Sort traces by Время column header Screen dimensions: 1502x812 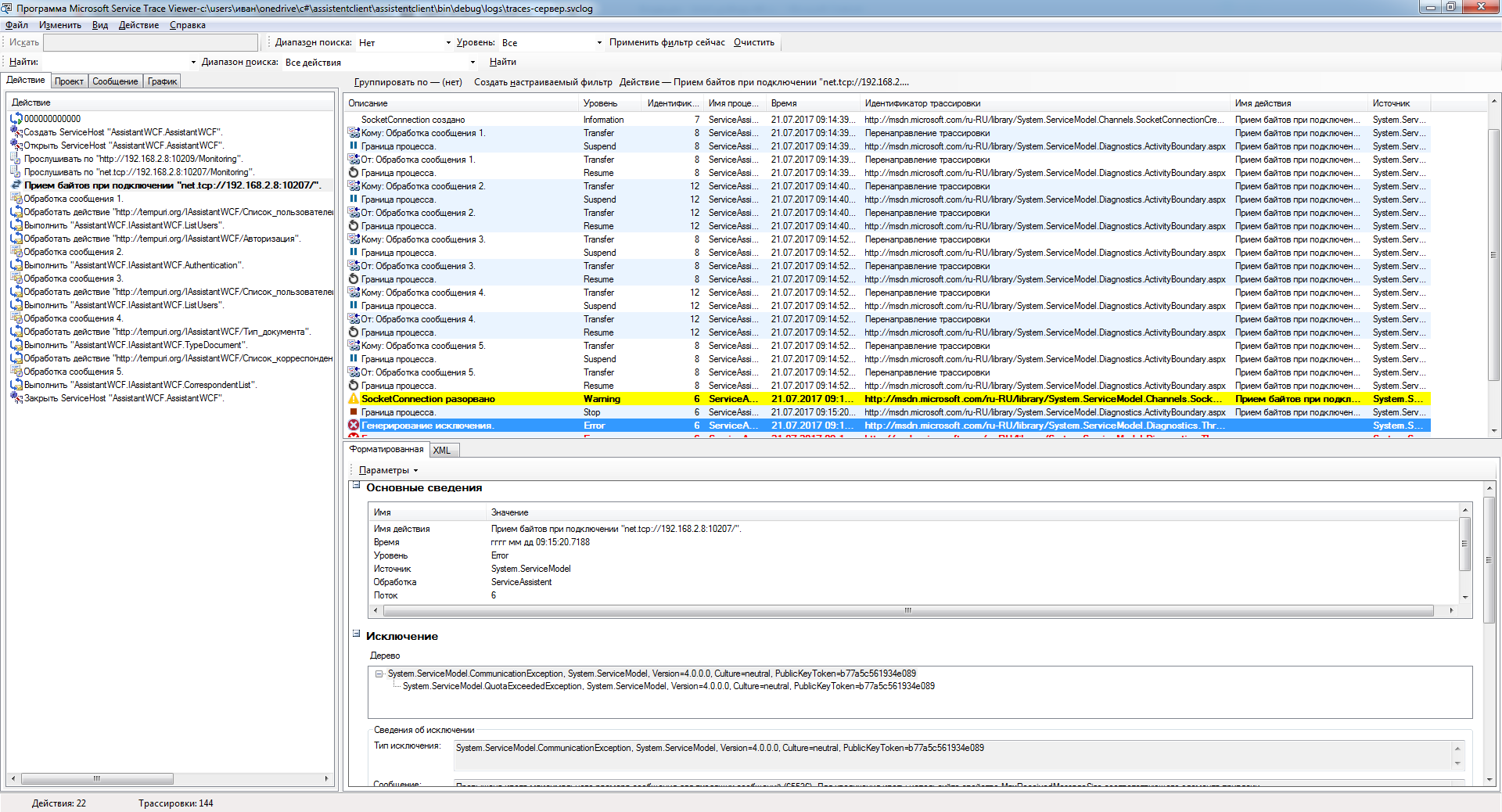pos(814,103)
